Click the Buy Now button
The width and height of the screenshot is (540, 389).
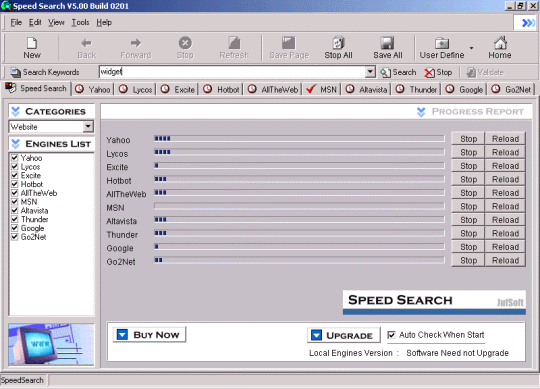point(149,335)
